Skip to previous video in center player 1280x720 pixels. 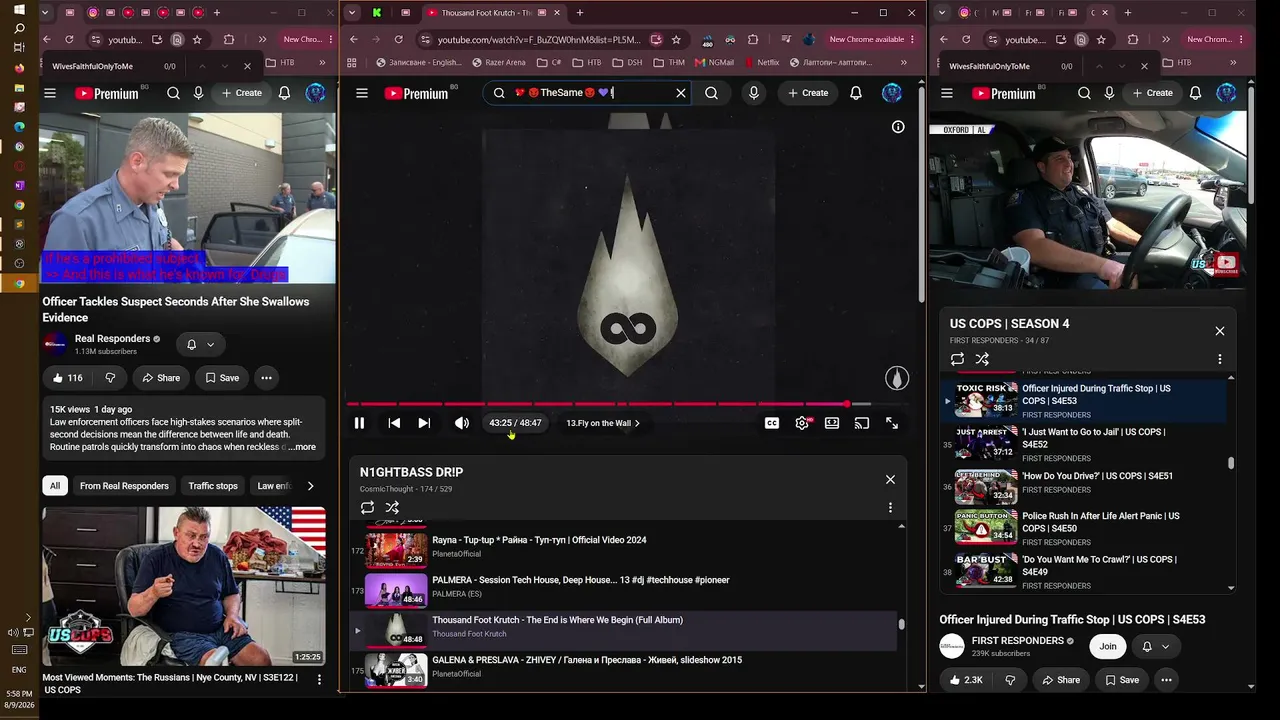(x=394, y=423)
